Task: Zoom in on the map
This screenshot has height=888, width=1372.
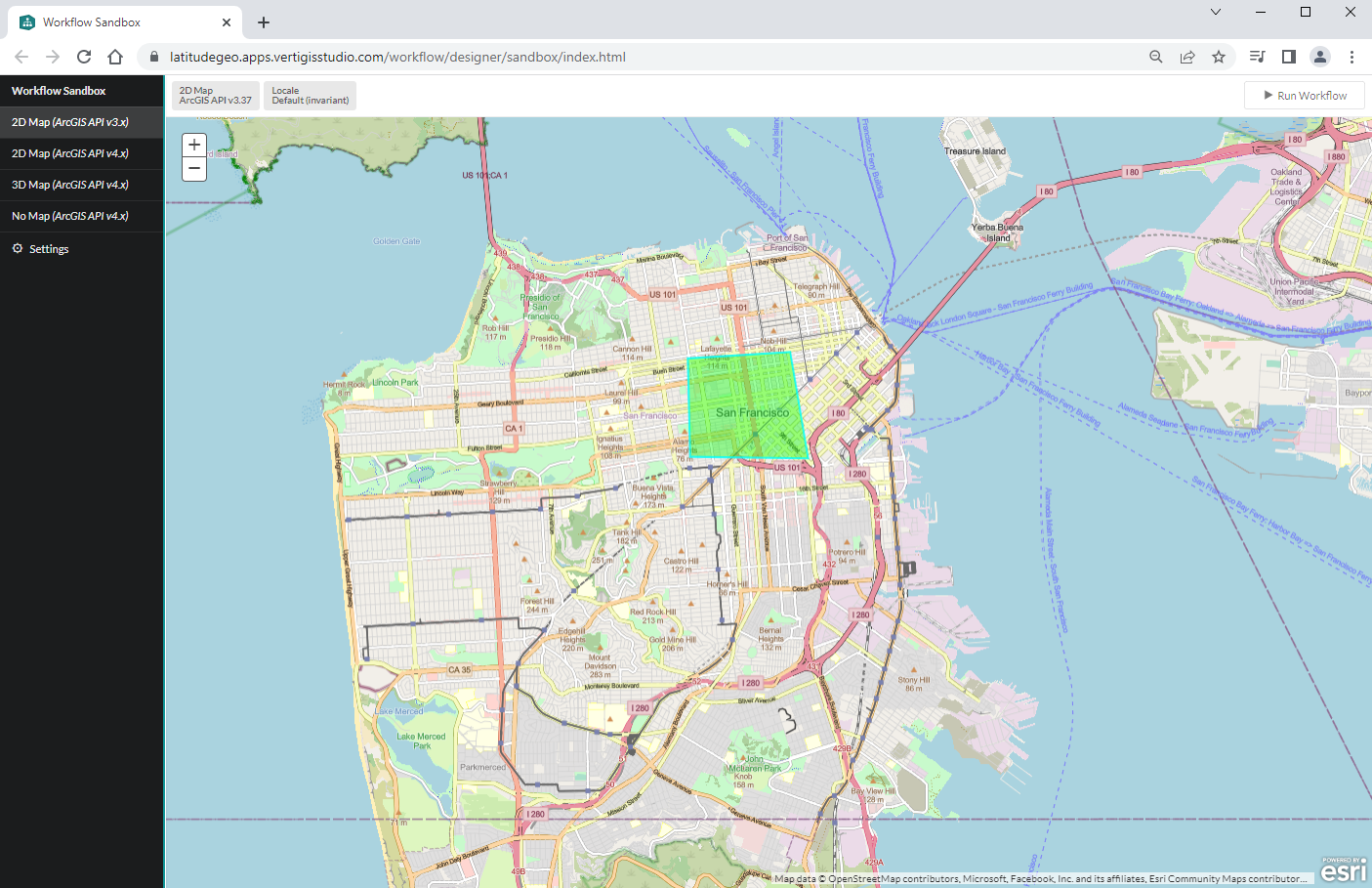Action: [194, 146]
